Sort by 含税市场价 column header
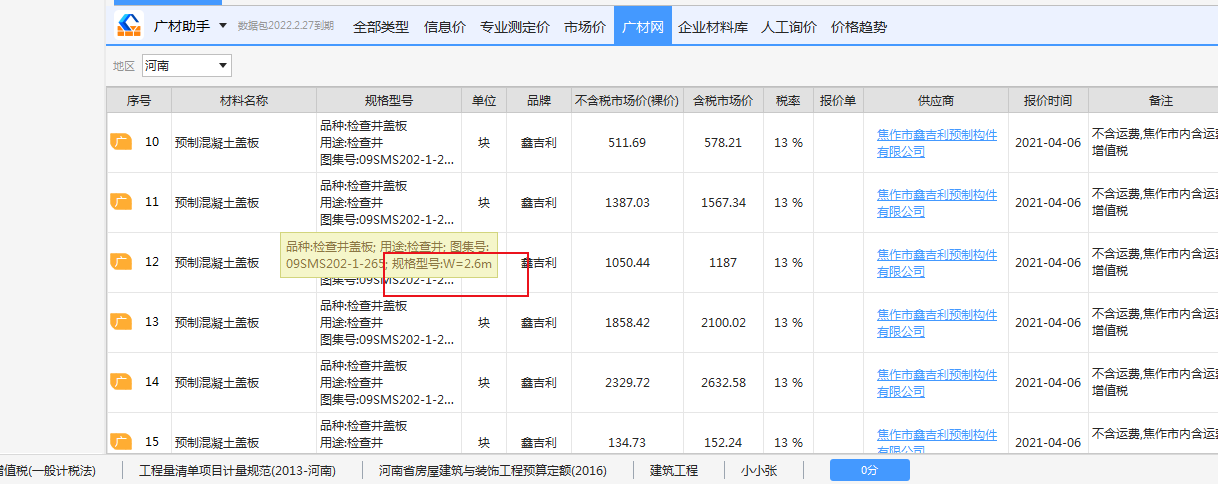Screen dimensions: 1218x484 point(723,100)
